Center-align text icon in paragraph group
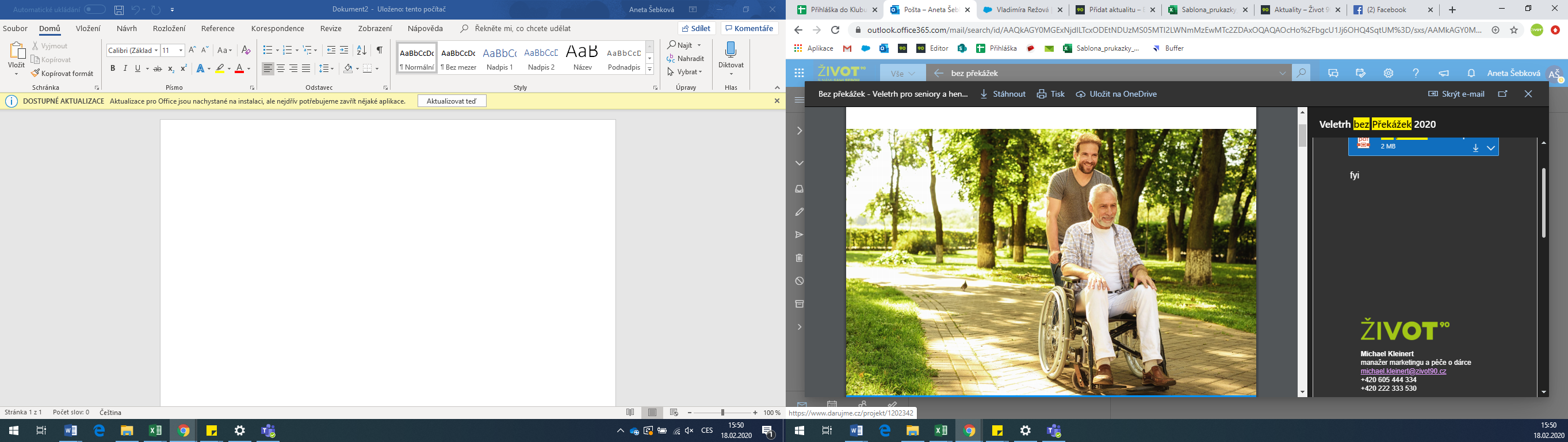Viewport: 1568px width, 442px height. click(x=281, y=69)
